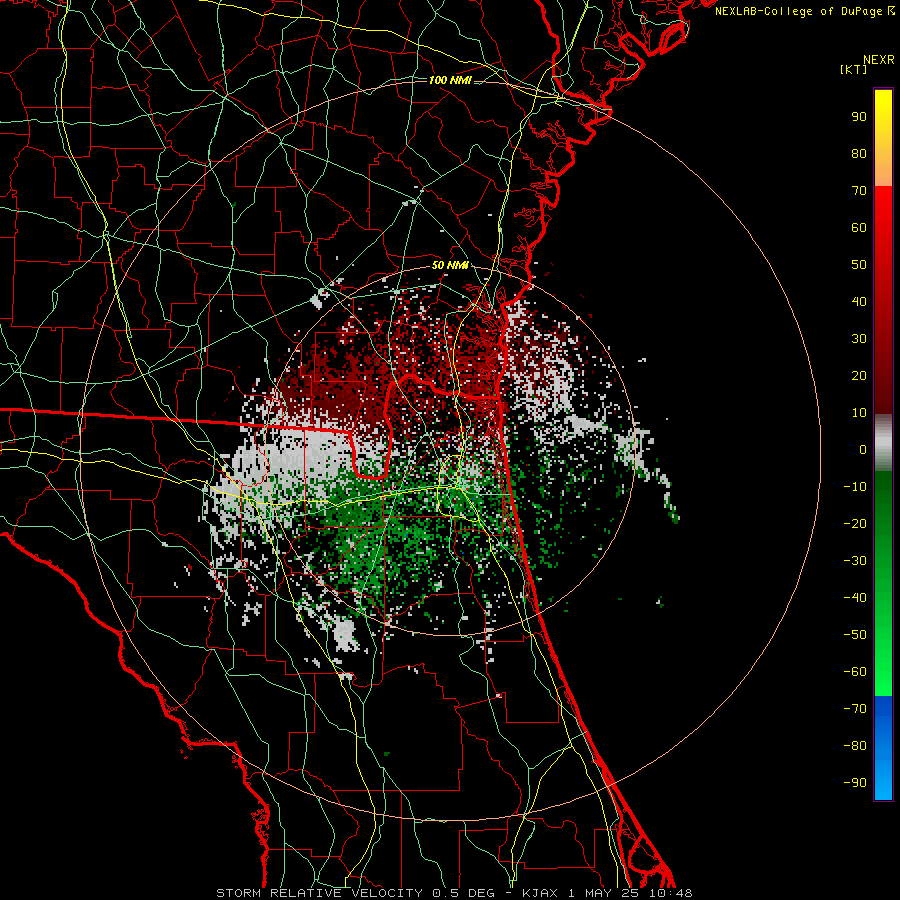Click the blue bottom segment of color bar
Screen dimensions: 900x900
[883, 748]
